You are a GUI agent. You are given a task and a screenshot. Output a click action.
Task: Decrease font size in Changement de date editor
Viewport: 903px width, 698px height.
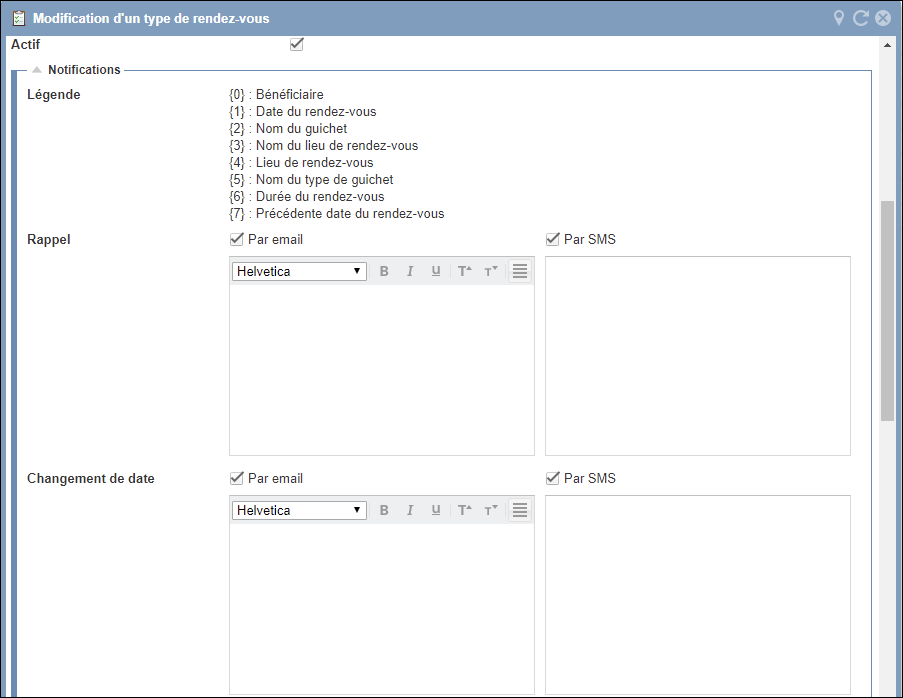(x=490, y=510)
